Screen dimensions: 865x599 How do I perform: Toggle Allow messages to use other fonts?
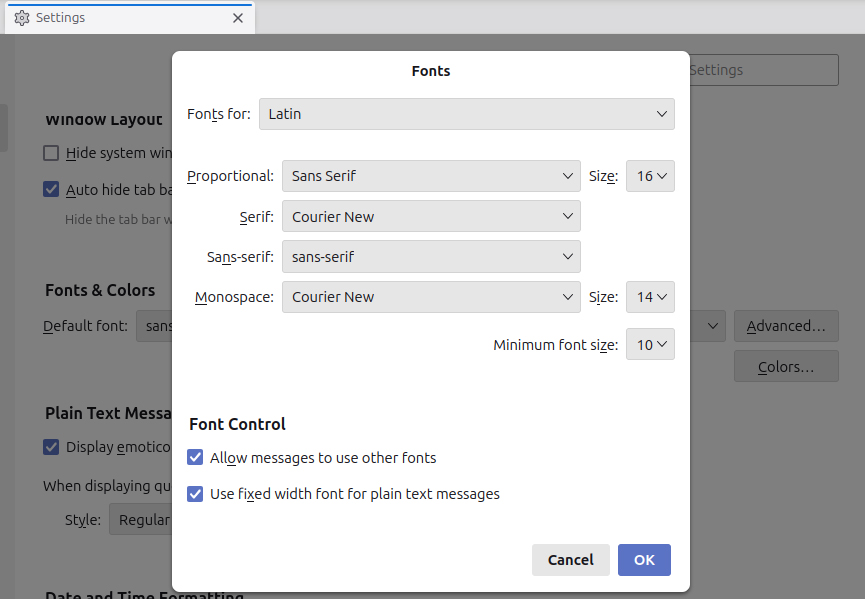coord(196,458)
